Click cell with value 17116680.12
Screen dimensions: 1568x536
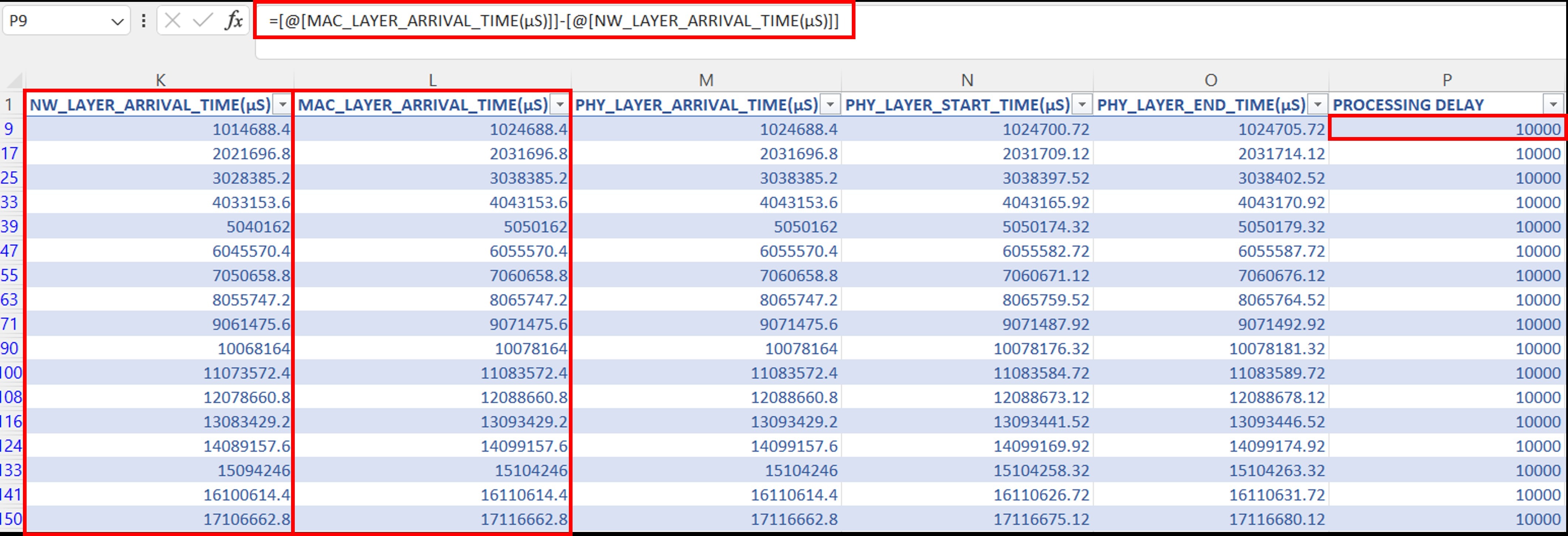click(1211, 518)
